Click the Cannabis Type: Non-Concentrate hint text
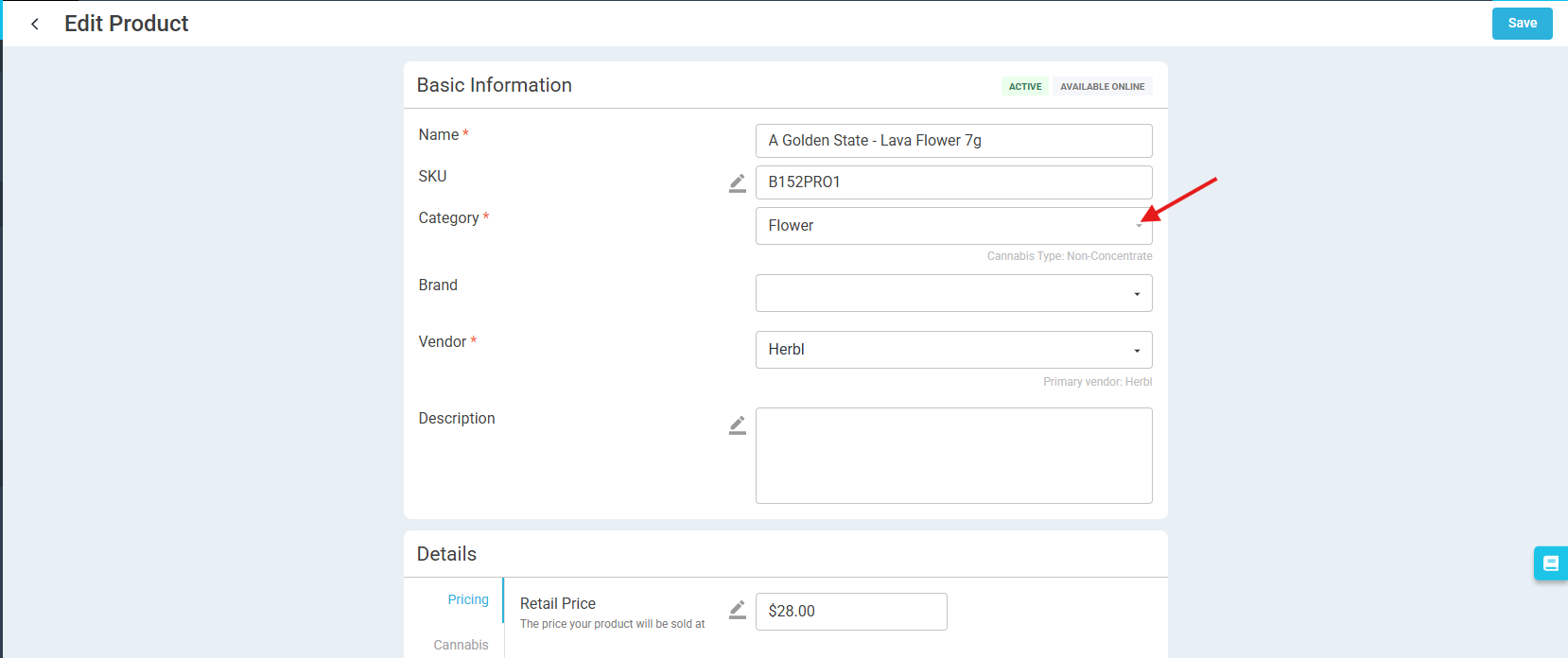 pos(1069,256)
